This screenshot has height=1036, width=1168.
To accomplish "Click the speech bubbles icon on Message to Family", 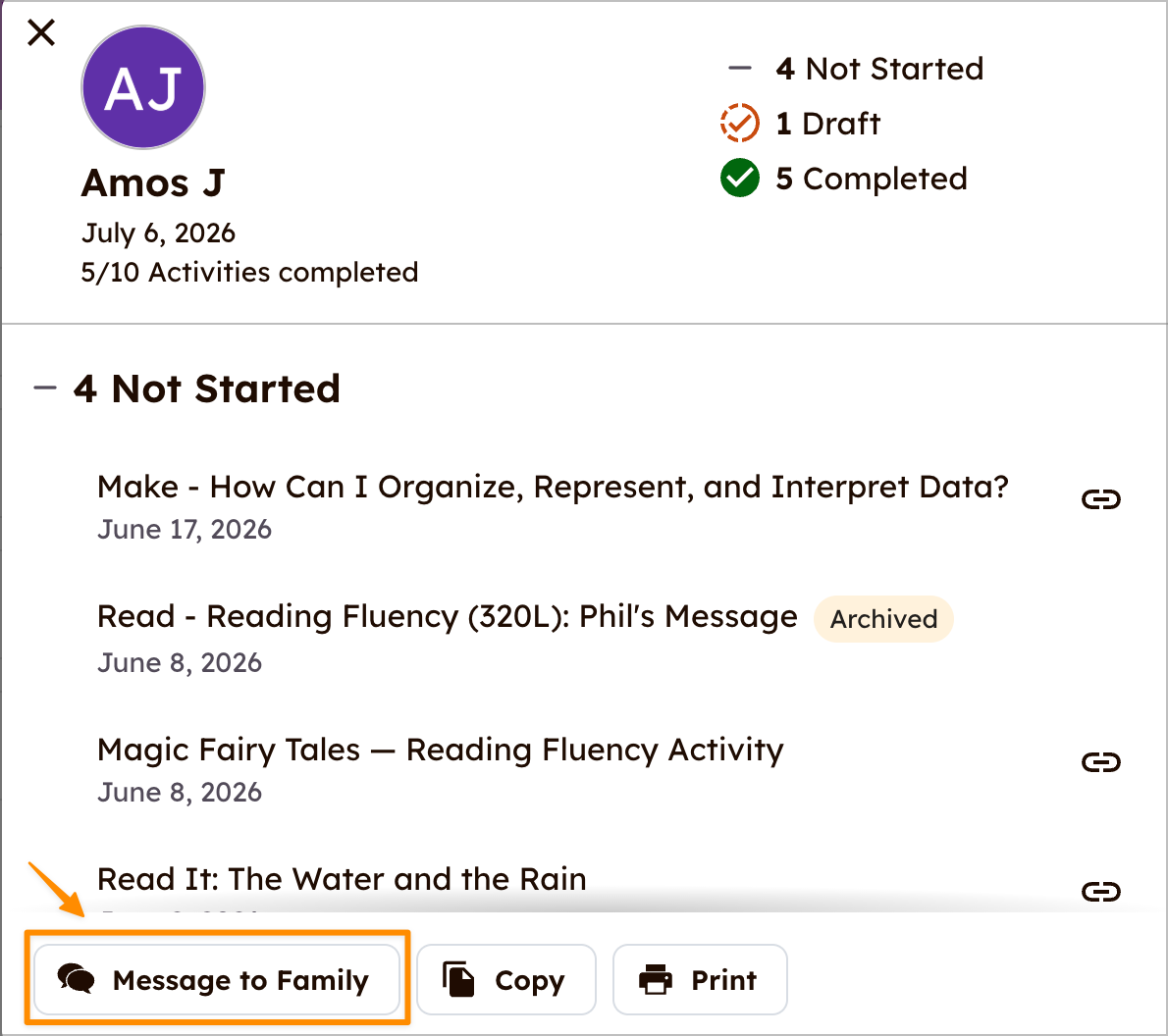I will click(76, 979).
